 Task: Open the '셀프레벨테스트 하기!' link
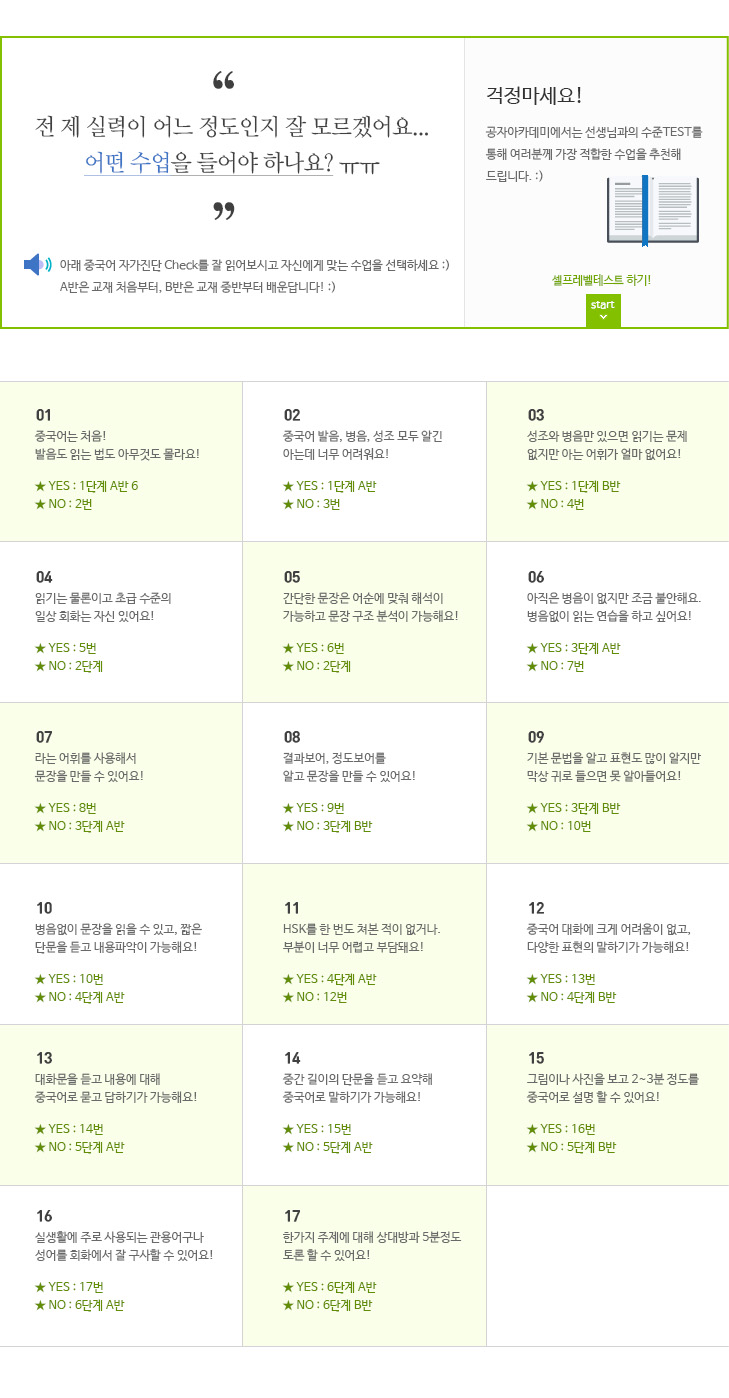pyautogui.click(x=601, y=280)
